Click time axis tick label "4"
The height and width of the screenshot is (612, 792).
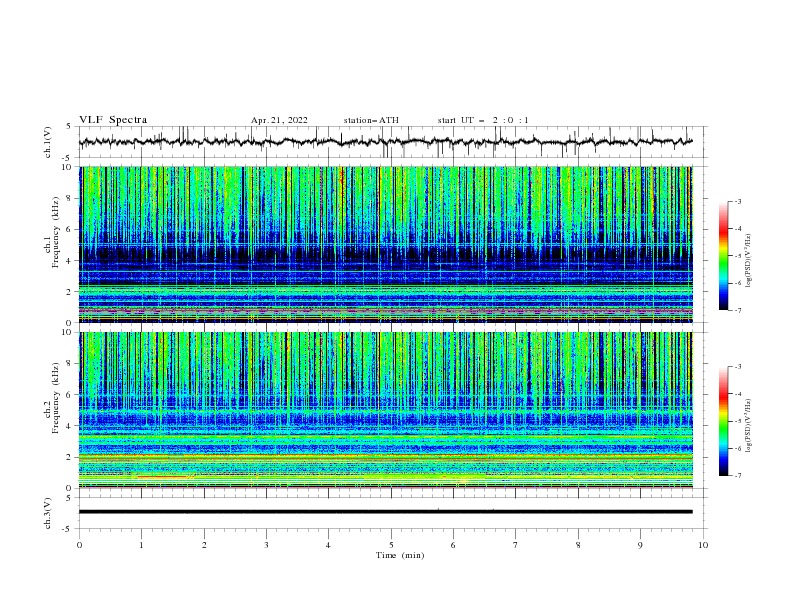tap(328, 545)
